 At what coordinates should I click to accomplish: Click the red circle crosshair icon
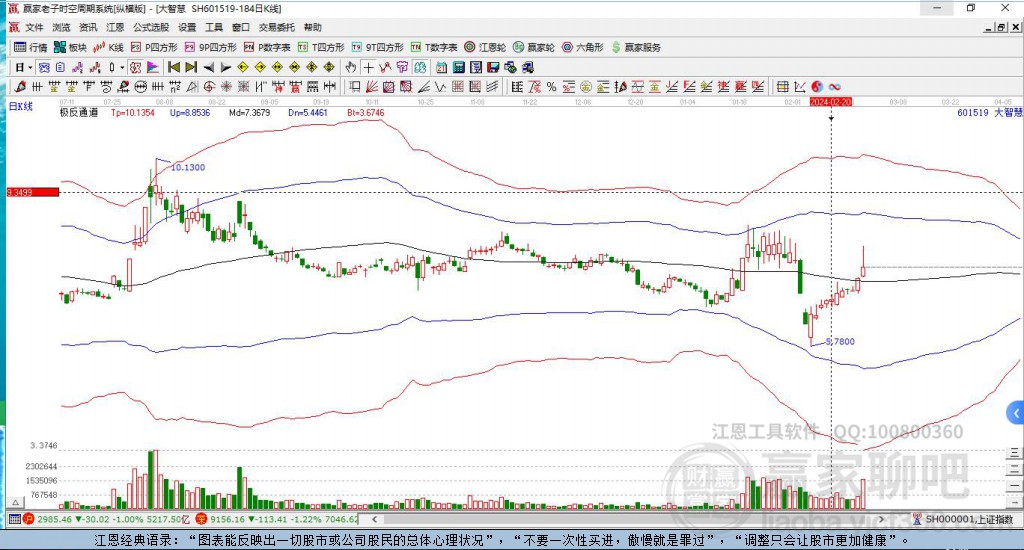[x=209, y=86]
